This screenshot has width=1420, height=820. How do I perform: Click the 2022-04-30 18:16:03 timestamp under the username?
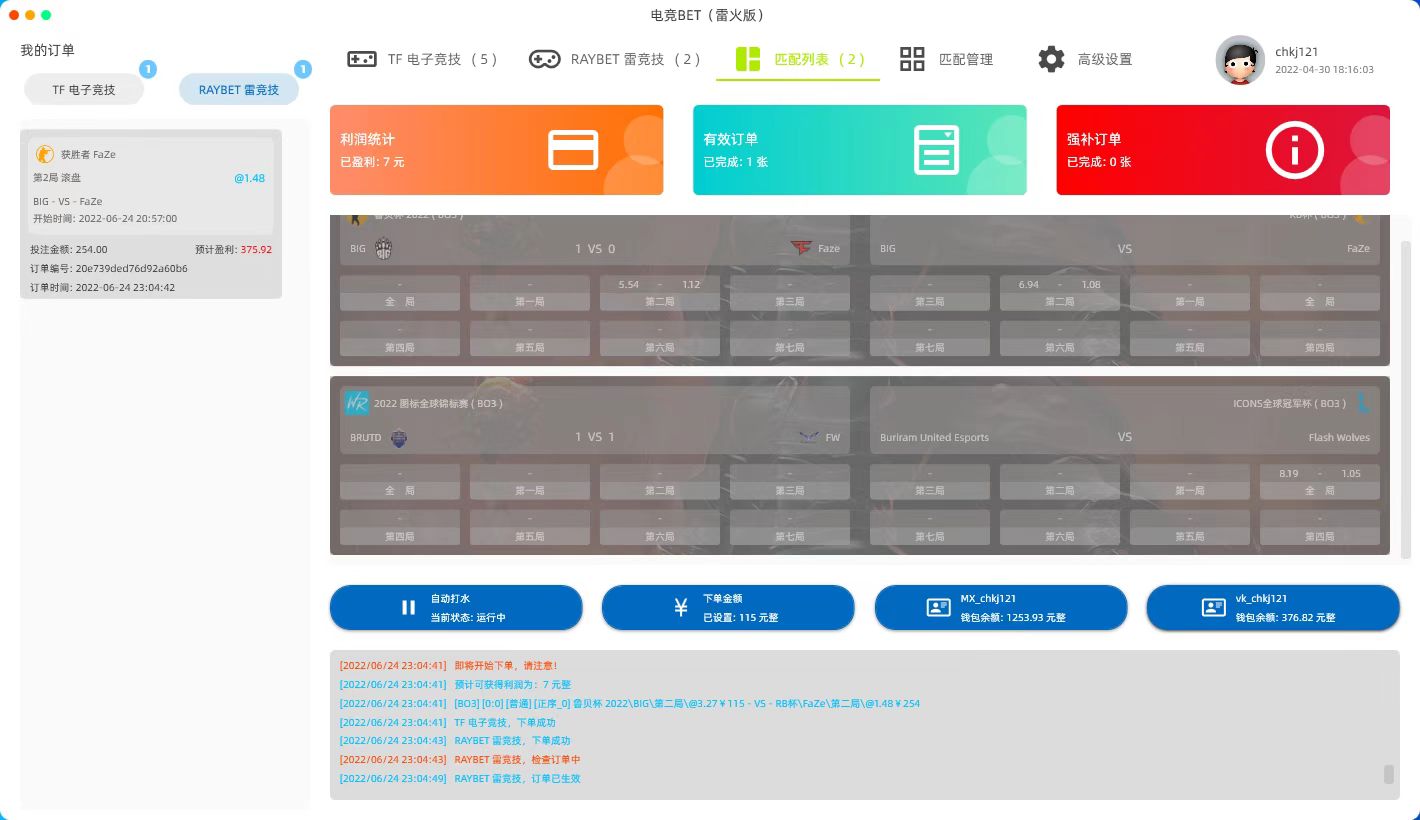point(1324,70)
